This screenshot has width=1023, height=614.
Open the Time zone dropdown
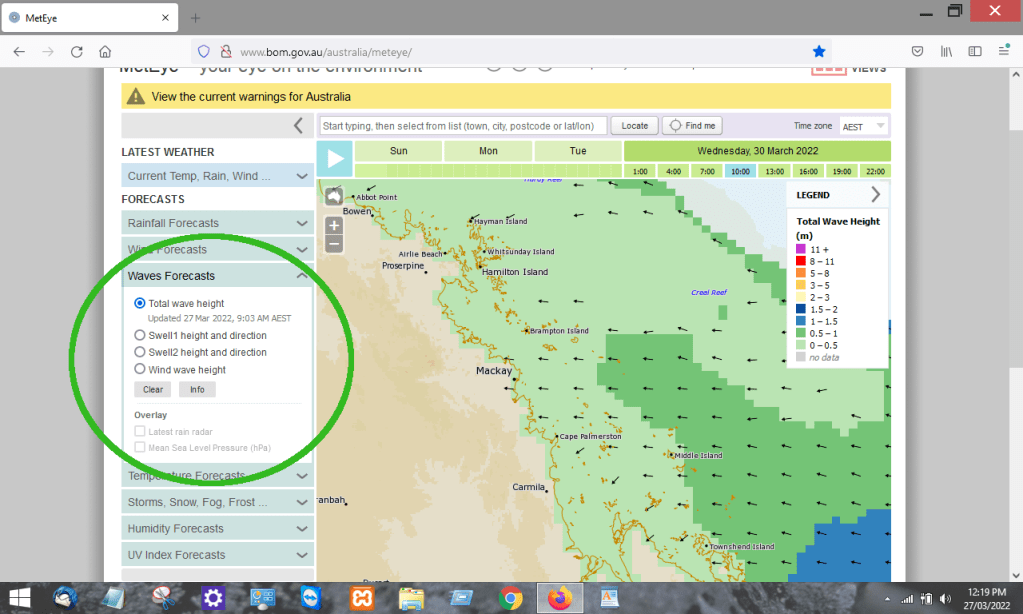click(864, 126)
